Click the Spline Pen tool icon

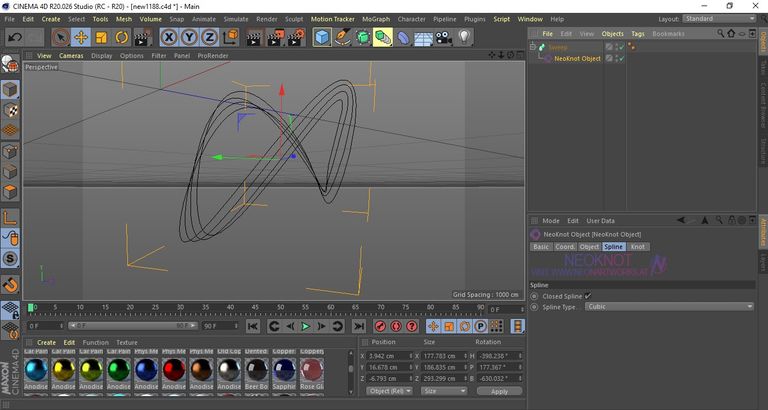(x=342, y=37)
